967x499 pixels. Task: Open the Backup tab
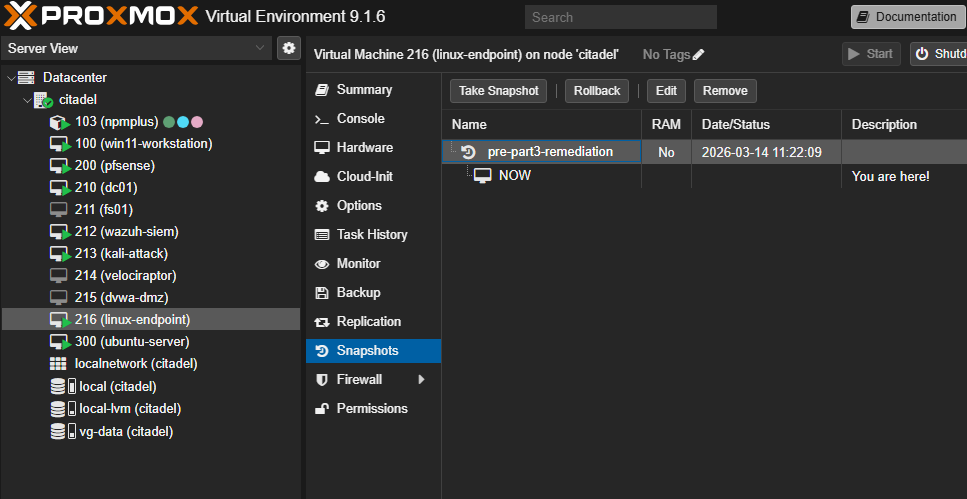(374, 292)
